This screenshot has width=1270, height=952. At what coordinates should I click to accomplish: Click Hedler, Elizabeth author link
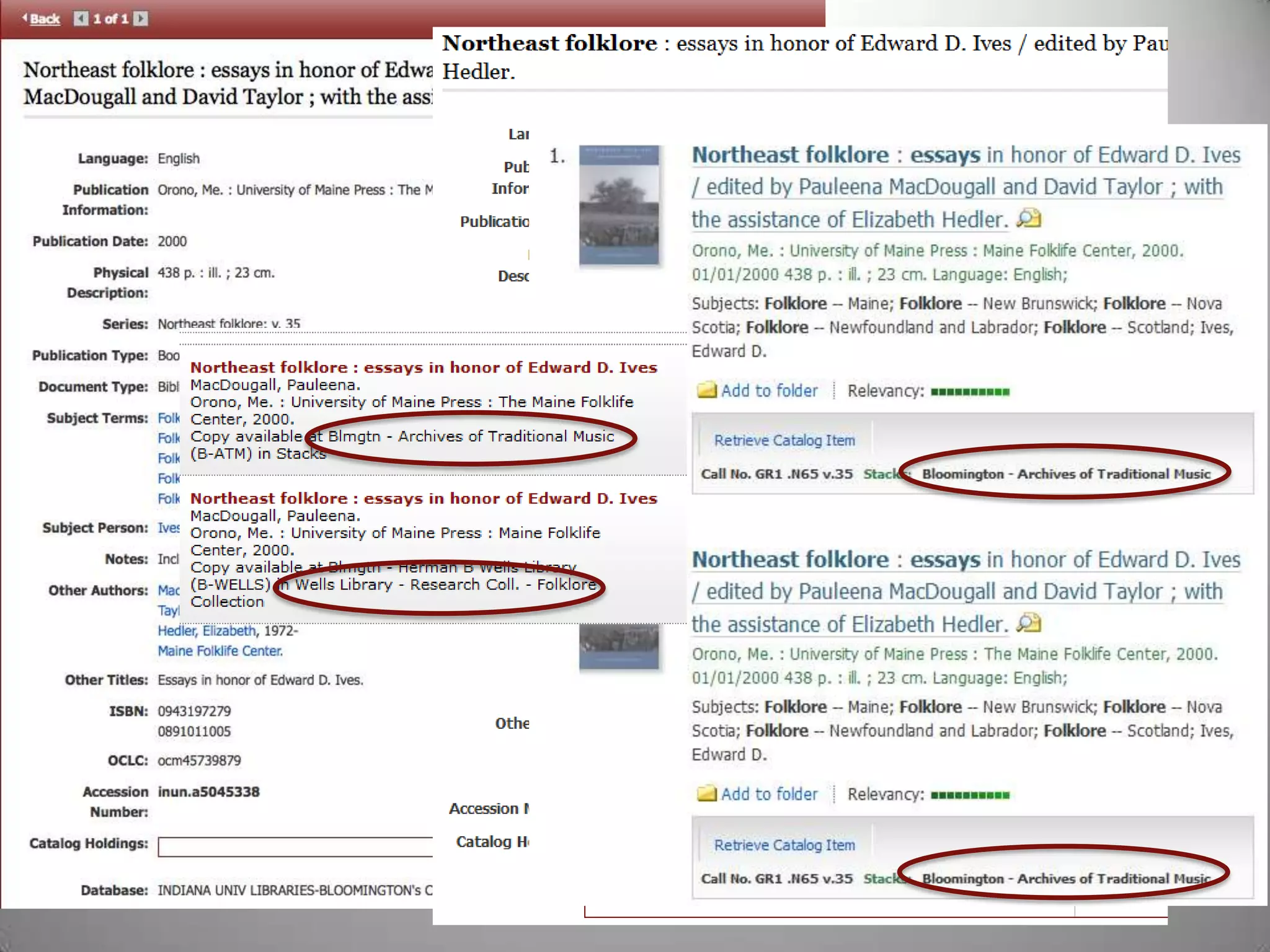point(206,631)
